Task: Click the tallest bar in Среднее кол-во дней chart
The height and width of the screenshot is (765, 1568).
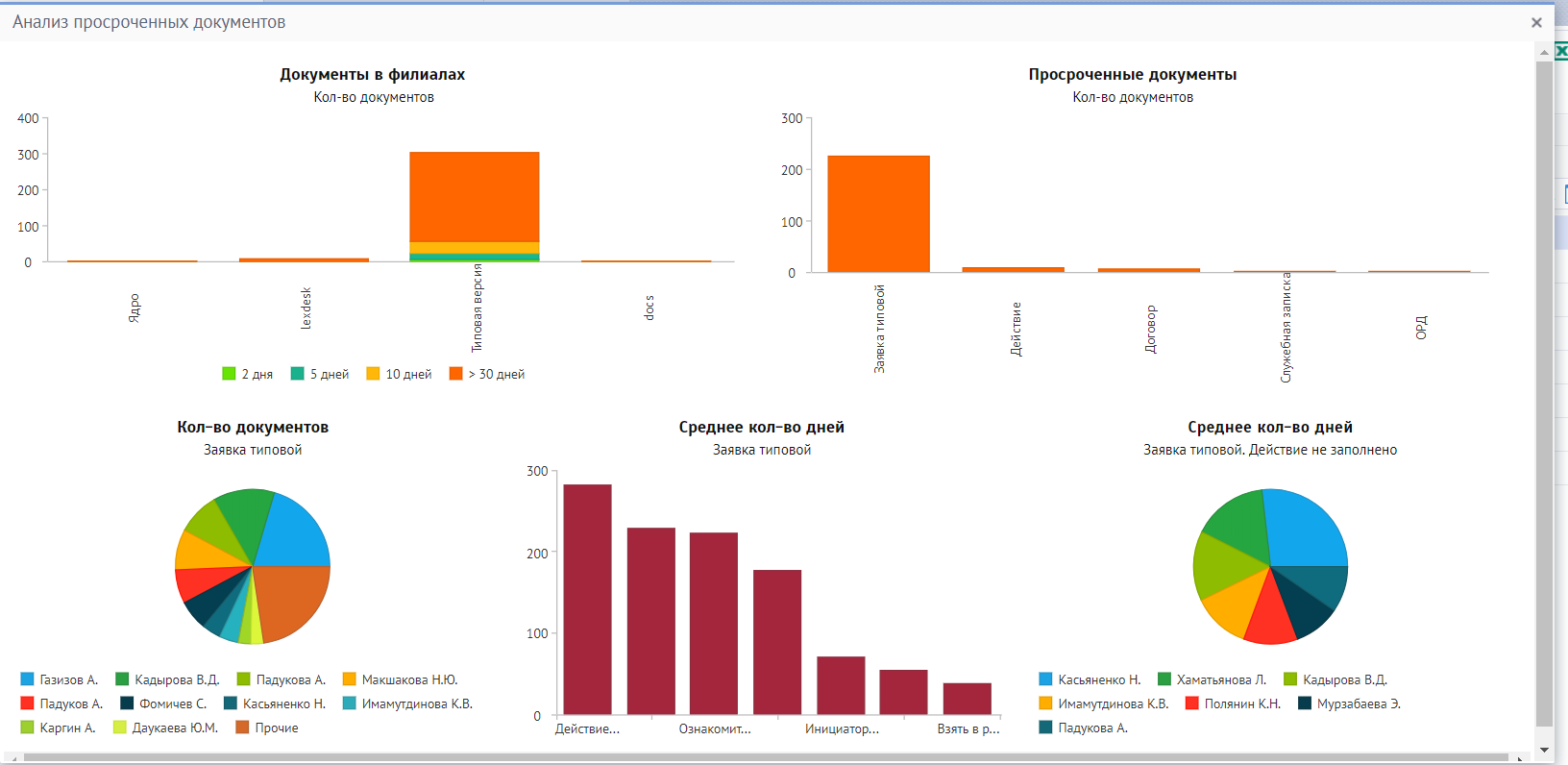Action: pyautogui.click(x=587, y=600)
